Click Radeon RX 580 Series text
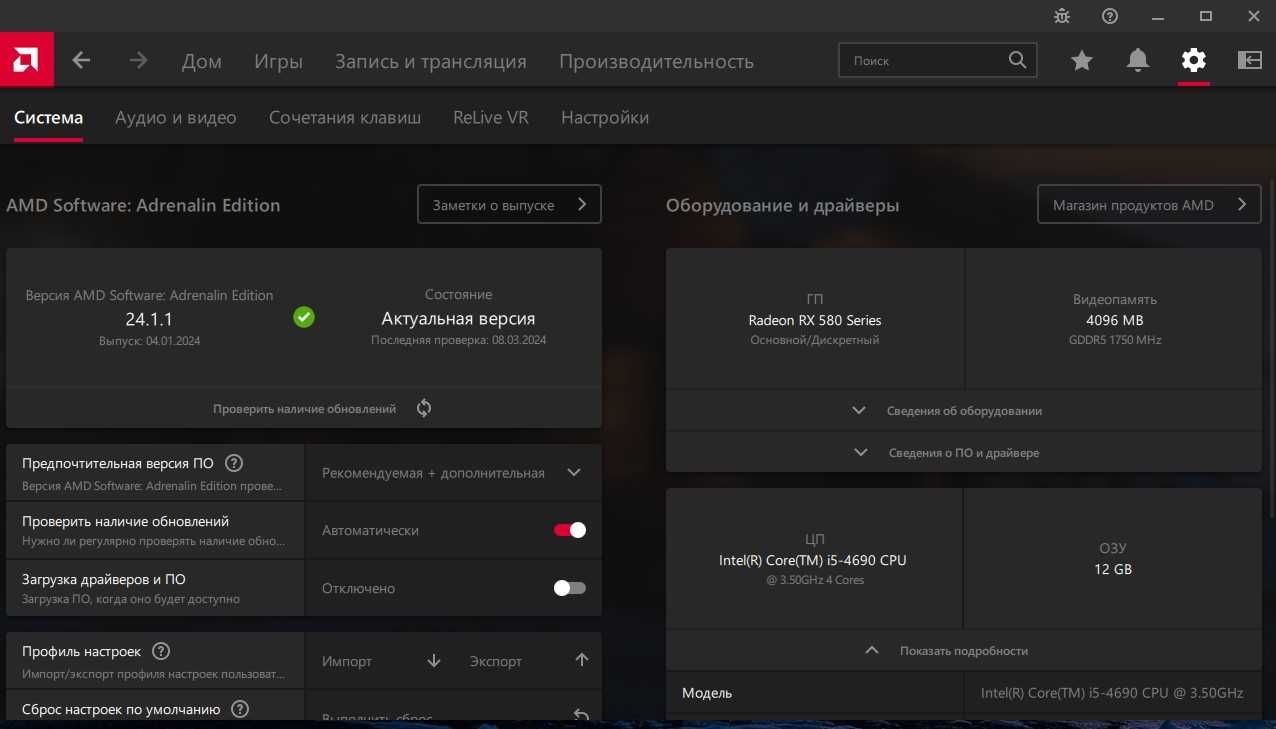This screenshot has height=729, width=1276. point(815,320)
